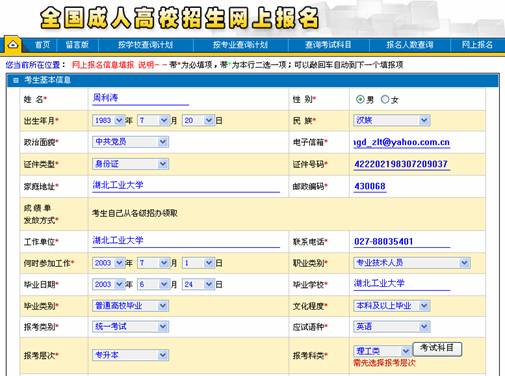This screenshot has width=505, height=376.
Task: Open 政治面貌 dropdown showing 中共党员
Action: coord(130,142)
